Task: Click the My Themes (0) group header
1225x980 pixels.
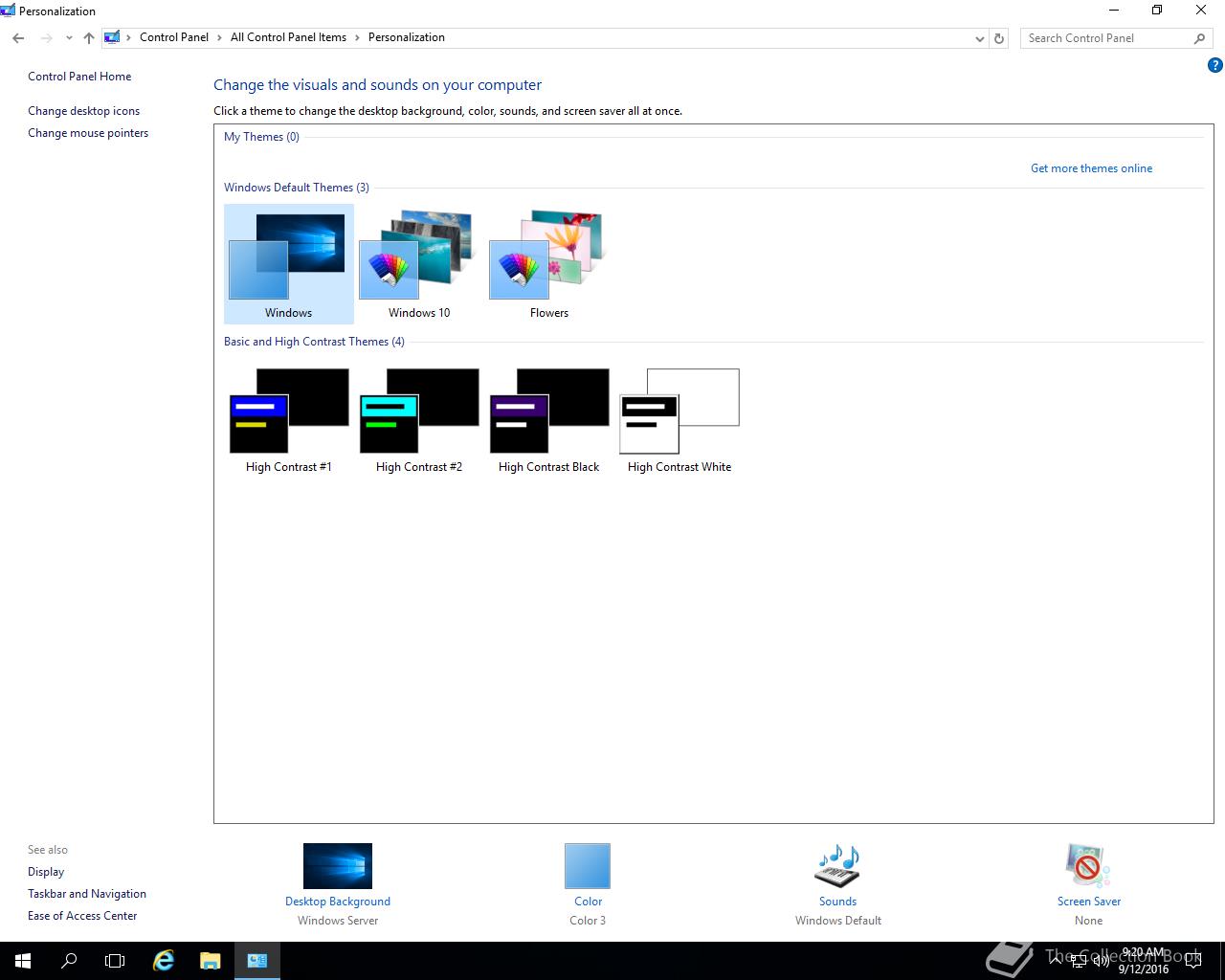Action: click(x=261, y=137)
